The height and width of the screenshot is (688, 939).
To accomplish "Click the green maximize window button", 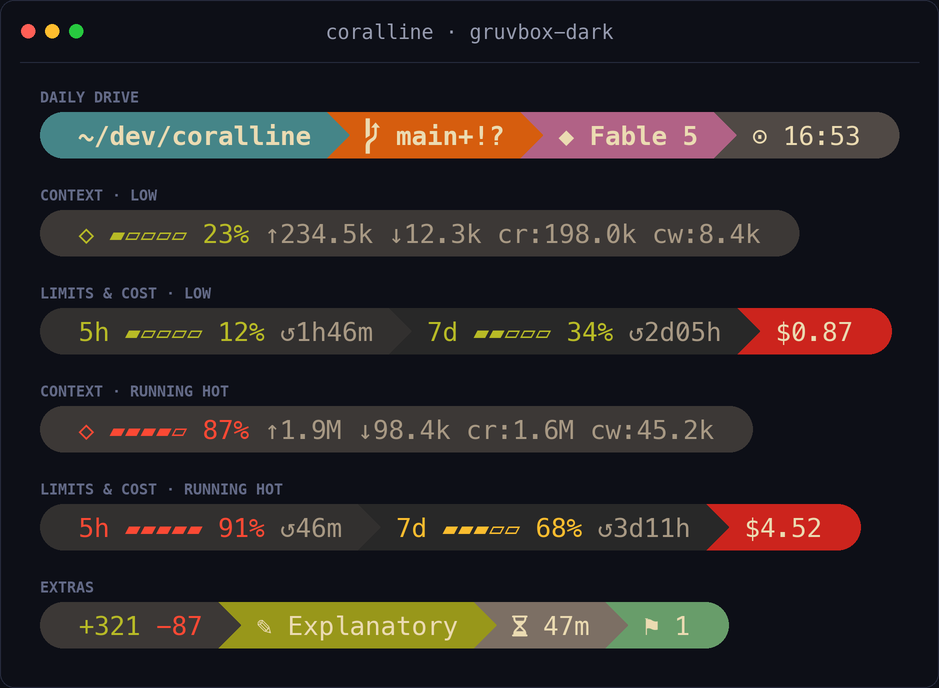I will pyautogui.click(x=76, y=31).
